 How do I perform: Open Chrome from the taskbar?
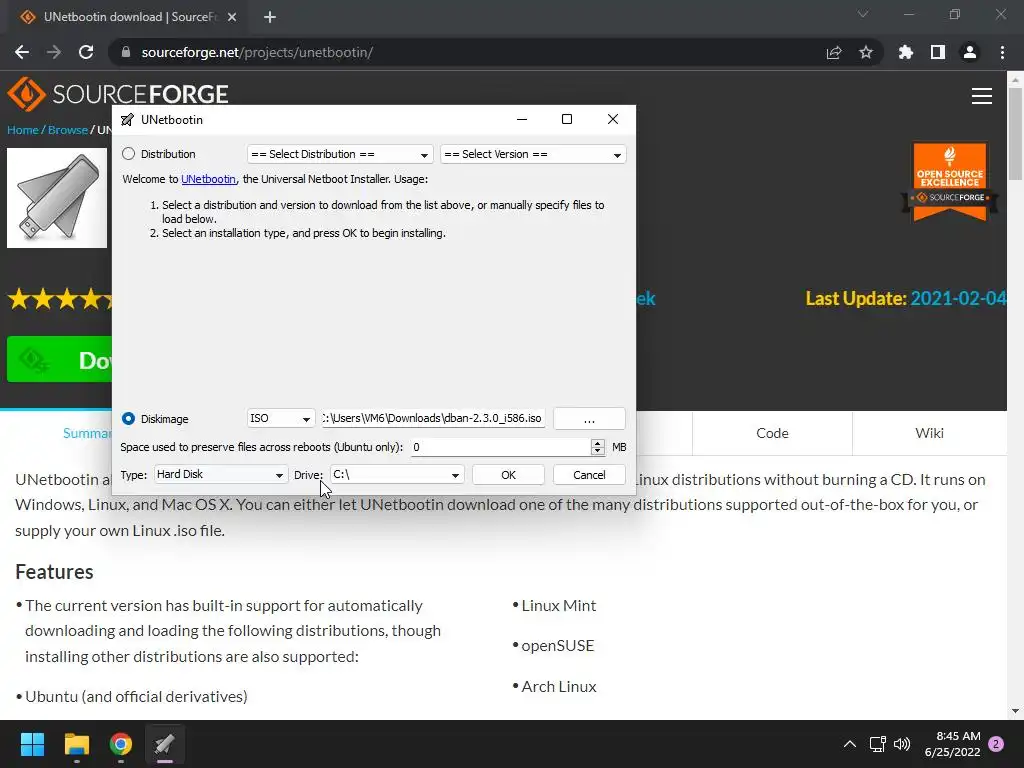coord(121,744)
